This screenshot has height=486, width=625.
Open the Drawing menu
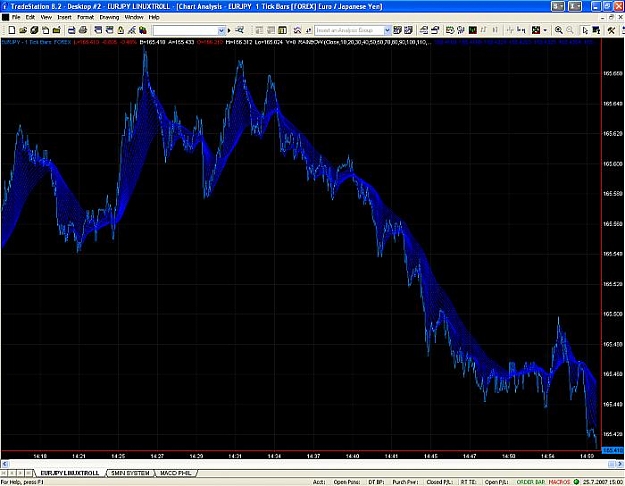(109, 18)
